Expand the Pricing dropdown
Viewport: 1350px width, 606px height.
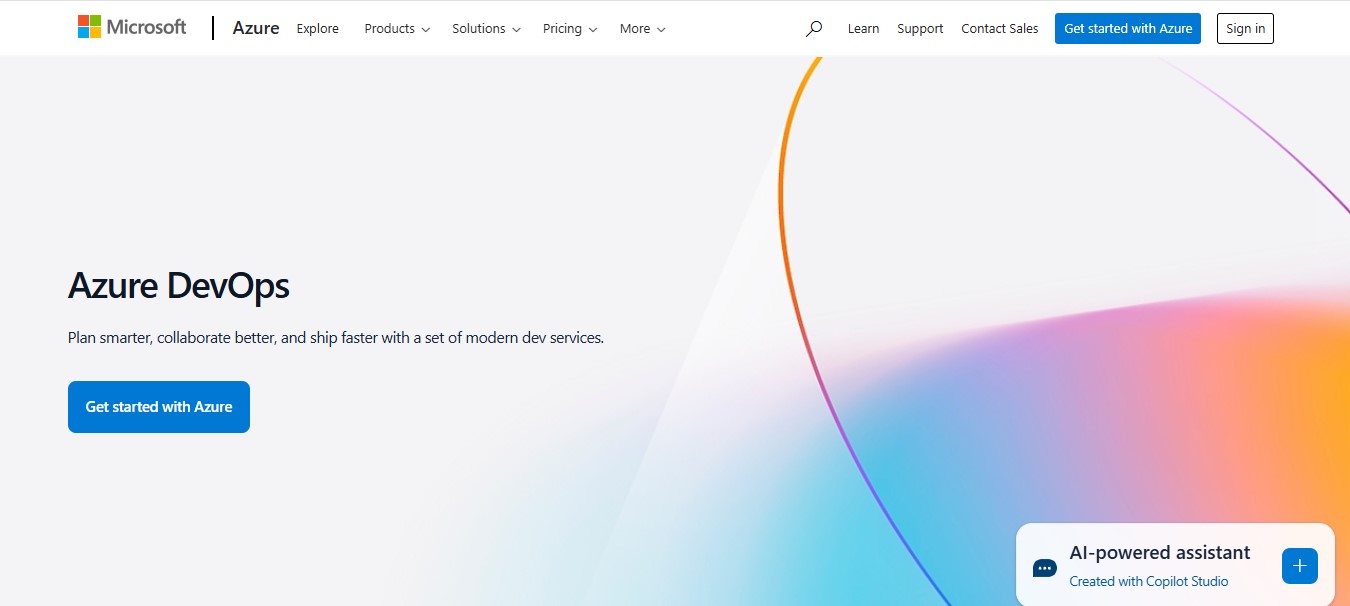pos(569,29)
